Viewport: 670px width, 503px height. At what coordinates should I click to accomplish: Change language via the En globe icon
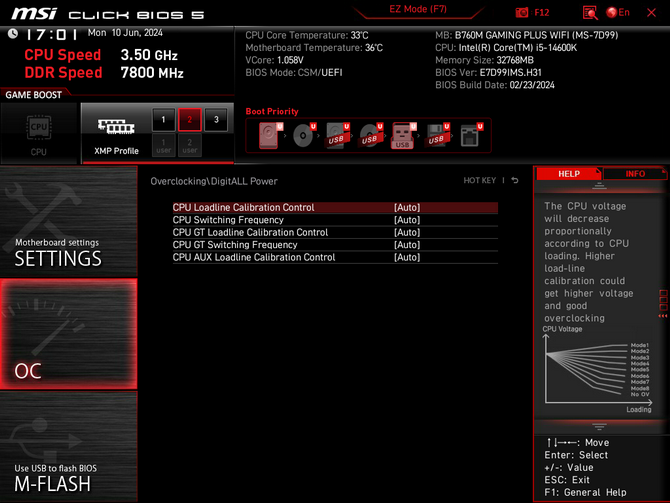(x=618, y=12)
